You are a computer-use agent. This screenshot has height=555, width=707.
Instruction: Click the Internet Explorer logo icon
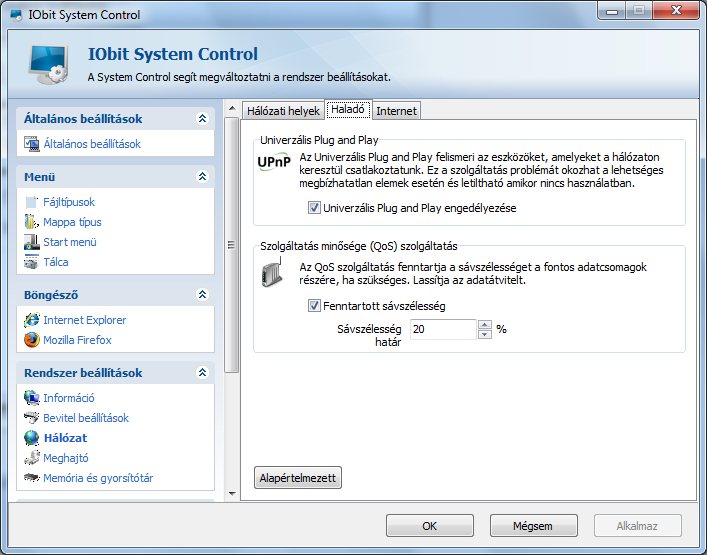[32, 320]
